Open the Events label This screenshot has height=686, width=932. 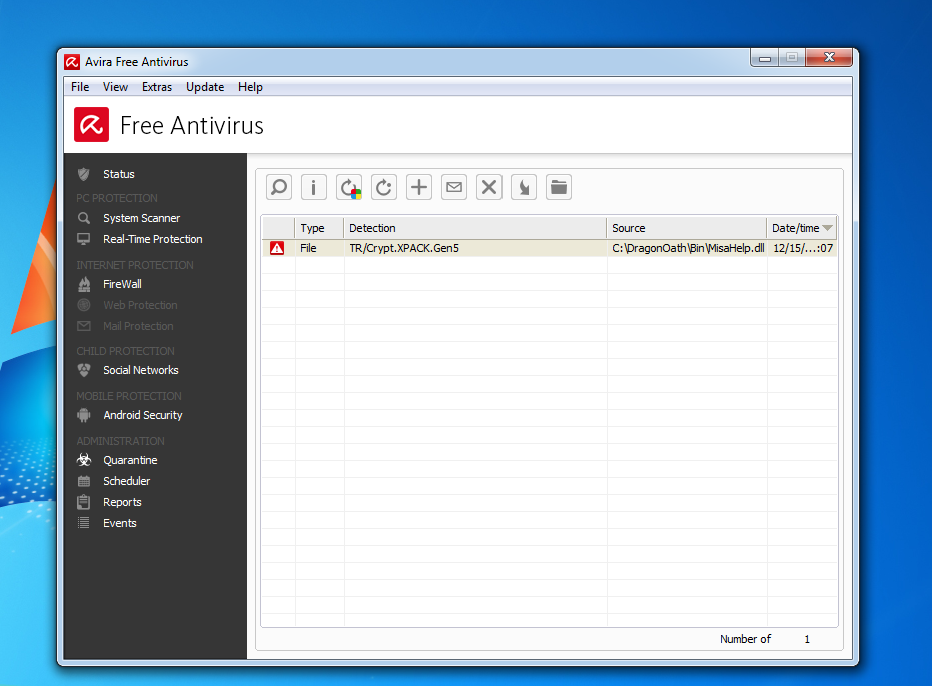120,523
